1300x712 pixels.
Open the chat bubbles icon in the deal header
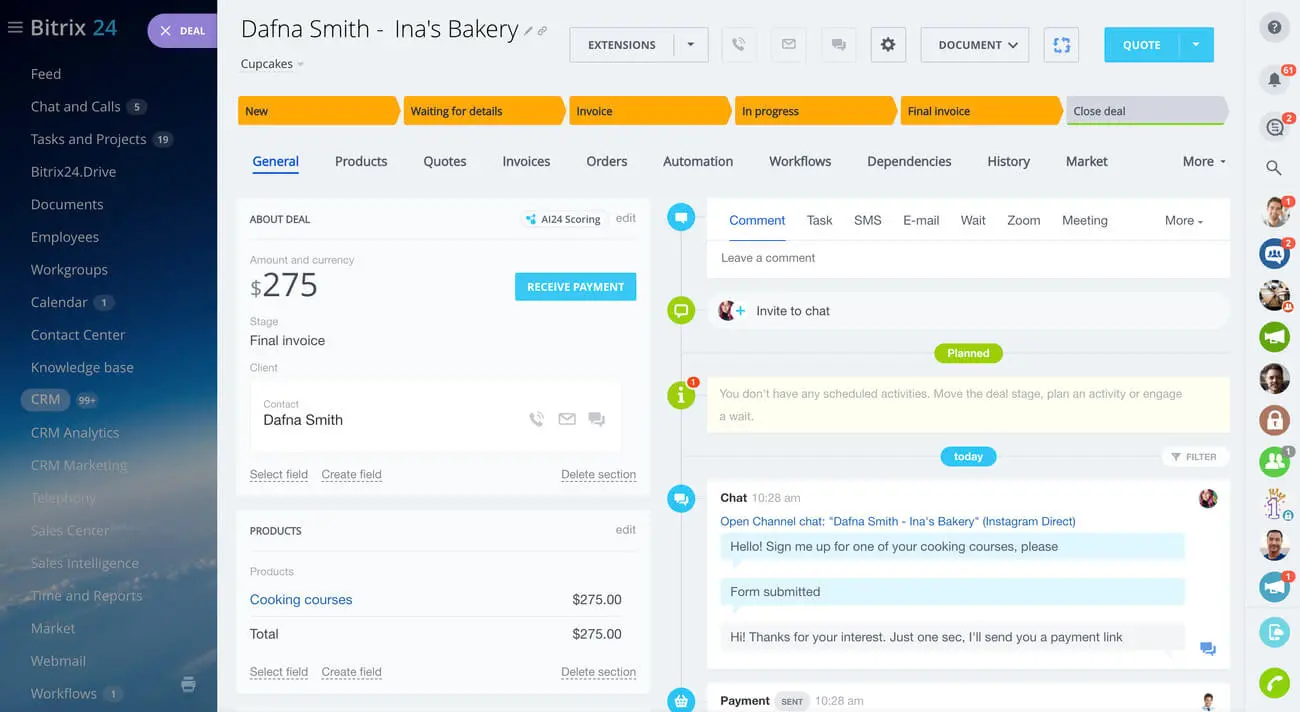tap(839, 45)
